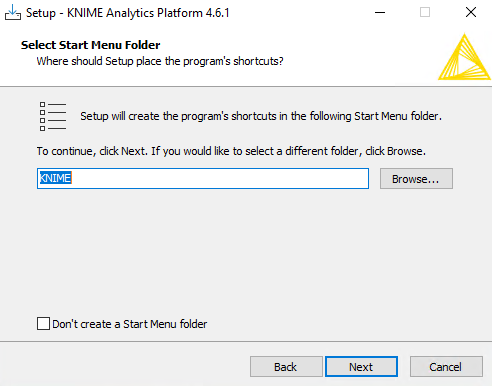Click the Start Menu list icon

[x=53, y=116]
